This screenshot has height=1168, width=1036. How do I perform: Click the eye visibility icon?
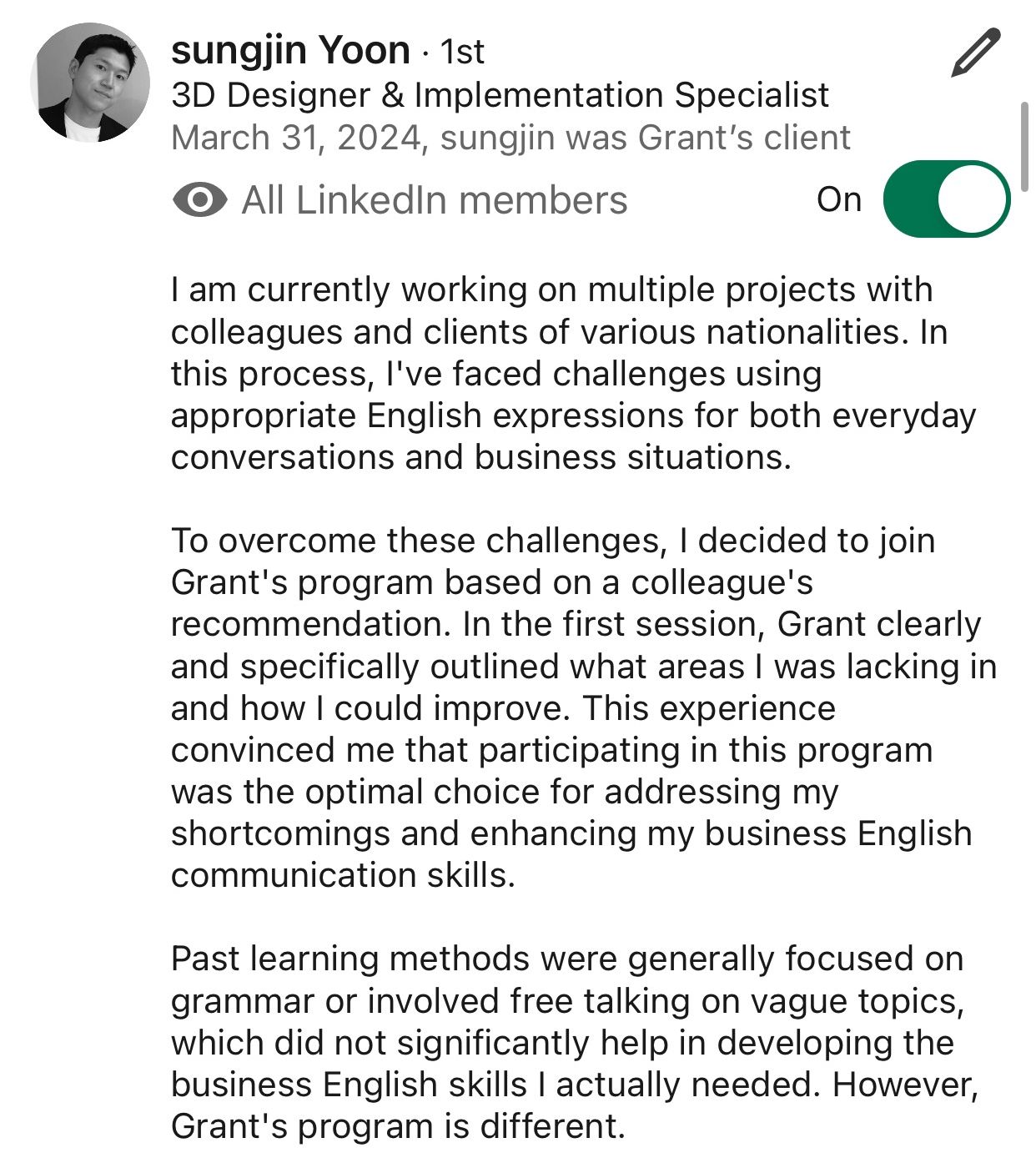click(200, 200)
